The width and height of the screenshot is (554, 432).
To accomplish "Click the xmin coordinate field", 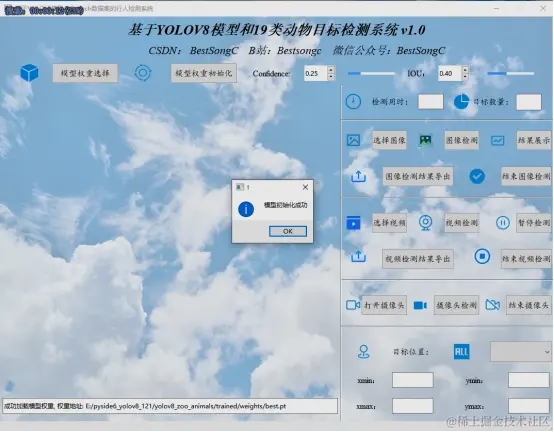I will (413, 380).
